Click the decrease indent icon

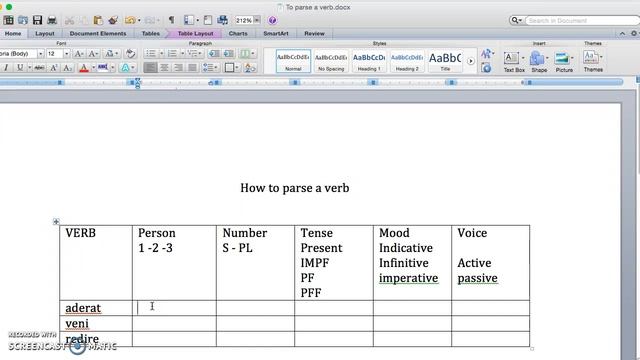(213, 53)
